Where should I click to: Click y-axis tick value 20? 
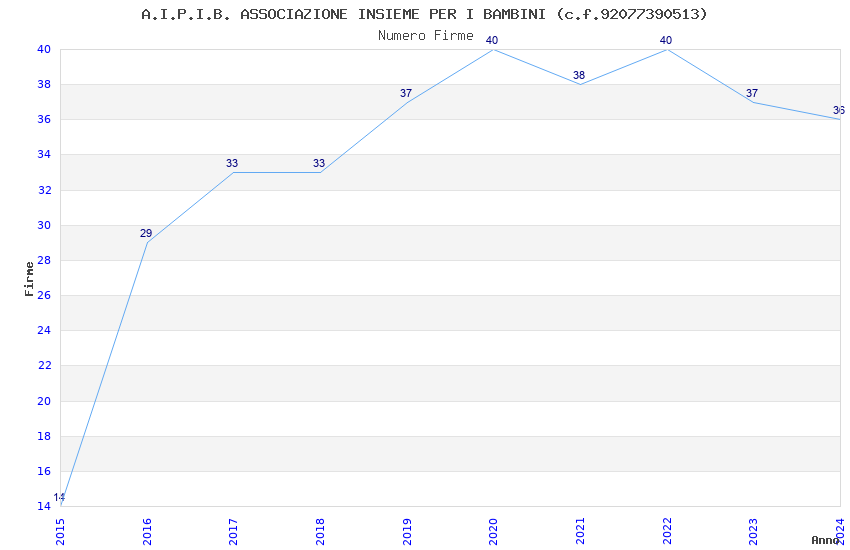click(44, 401)
